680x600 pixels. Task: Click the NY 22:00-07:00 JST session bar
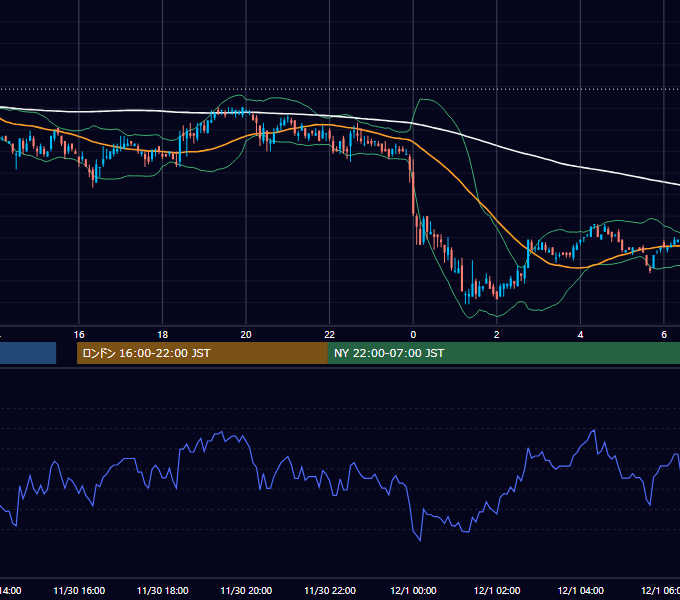click(503, 353)
